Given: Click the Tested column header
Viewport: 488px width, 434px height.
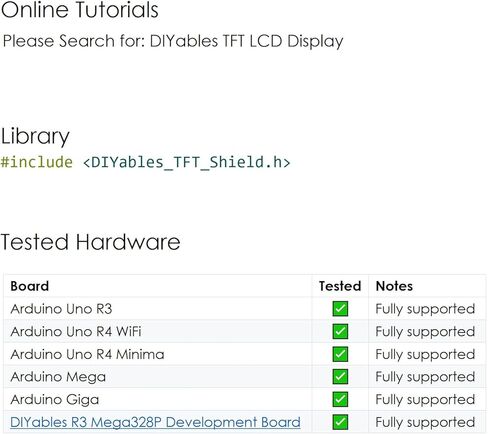Looking at the screenshot, I should point(340,286).
